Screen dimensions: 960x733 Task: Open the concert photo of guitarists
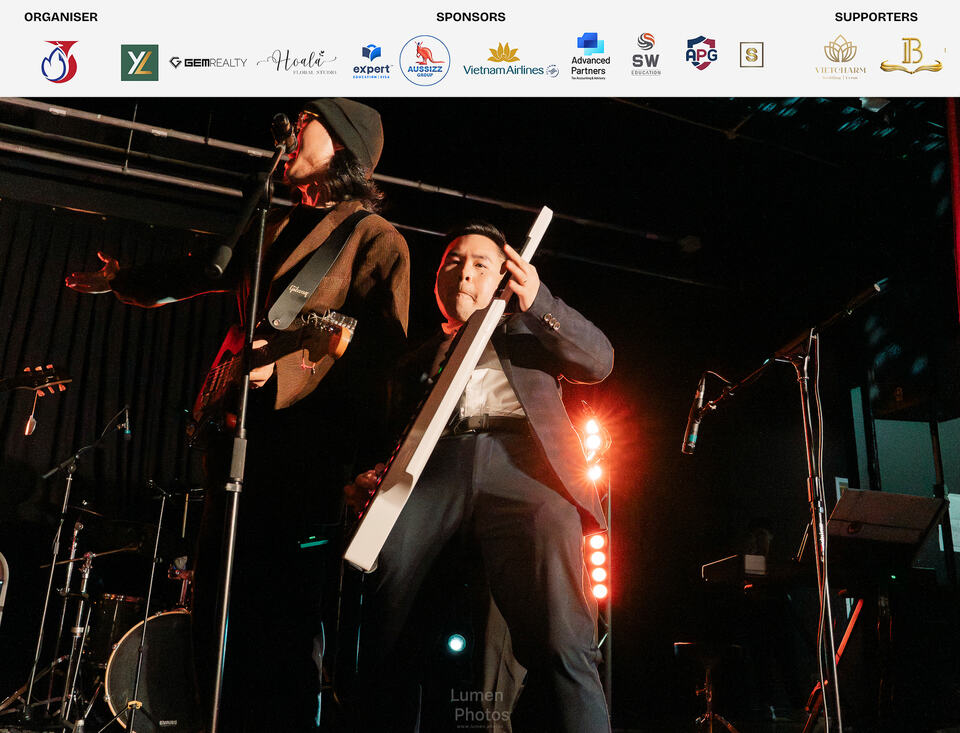[x=480, y=415]
